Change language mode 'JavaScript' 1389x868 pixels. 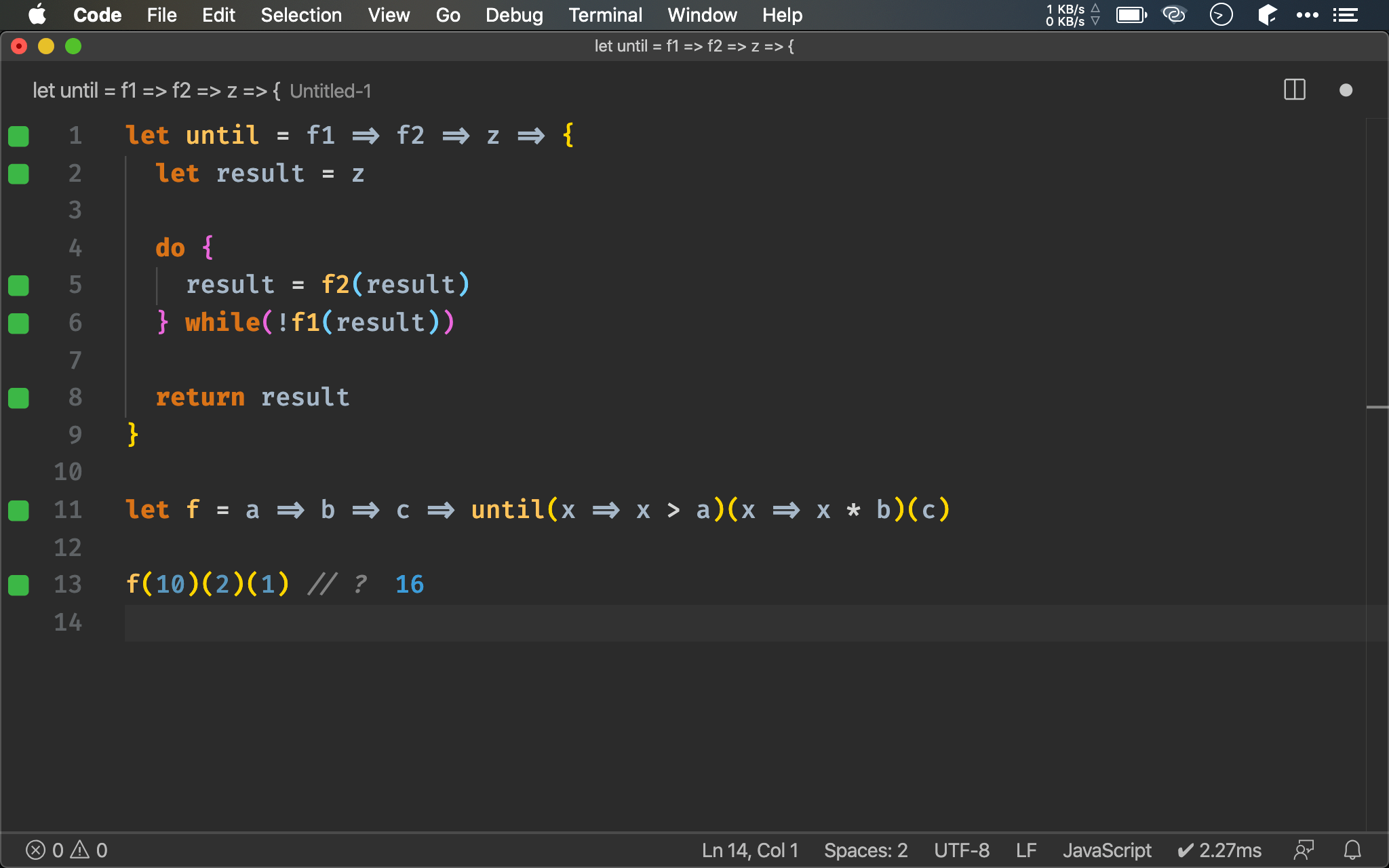(x=1107, y=850)
